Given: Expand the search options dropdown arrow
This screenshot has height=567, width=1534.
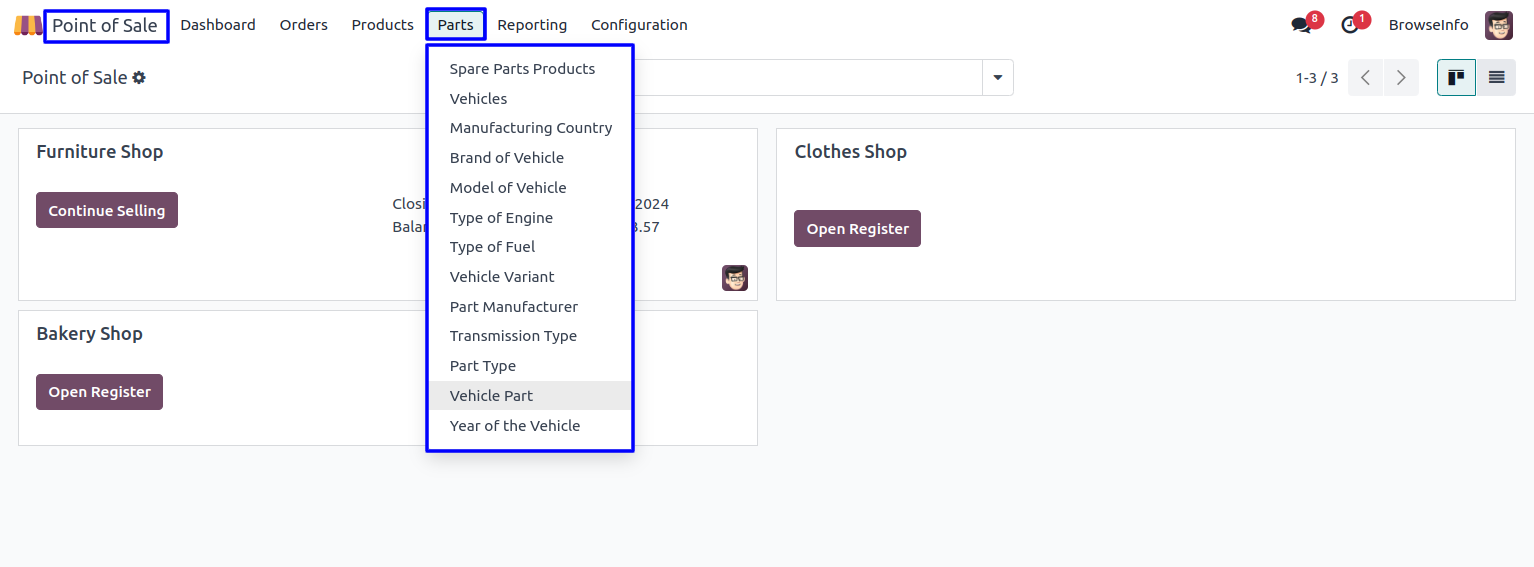Looking at the screenshot, I should 997,78.
